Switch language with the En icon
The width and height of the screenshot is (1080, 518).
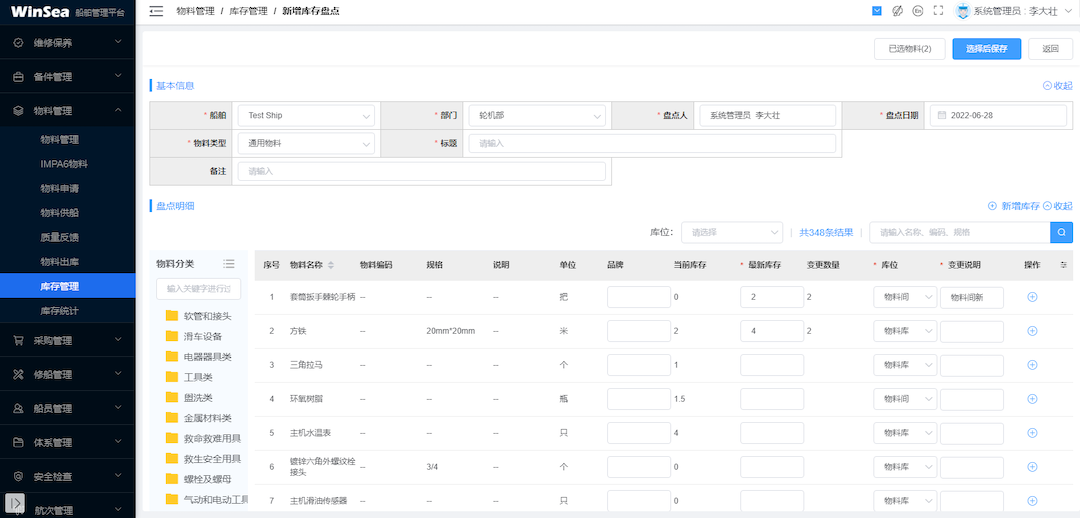[917, 10]
